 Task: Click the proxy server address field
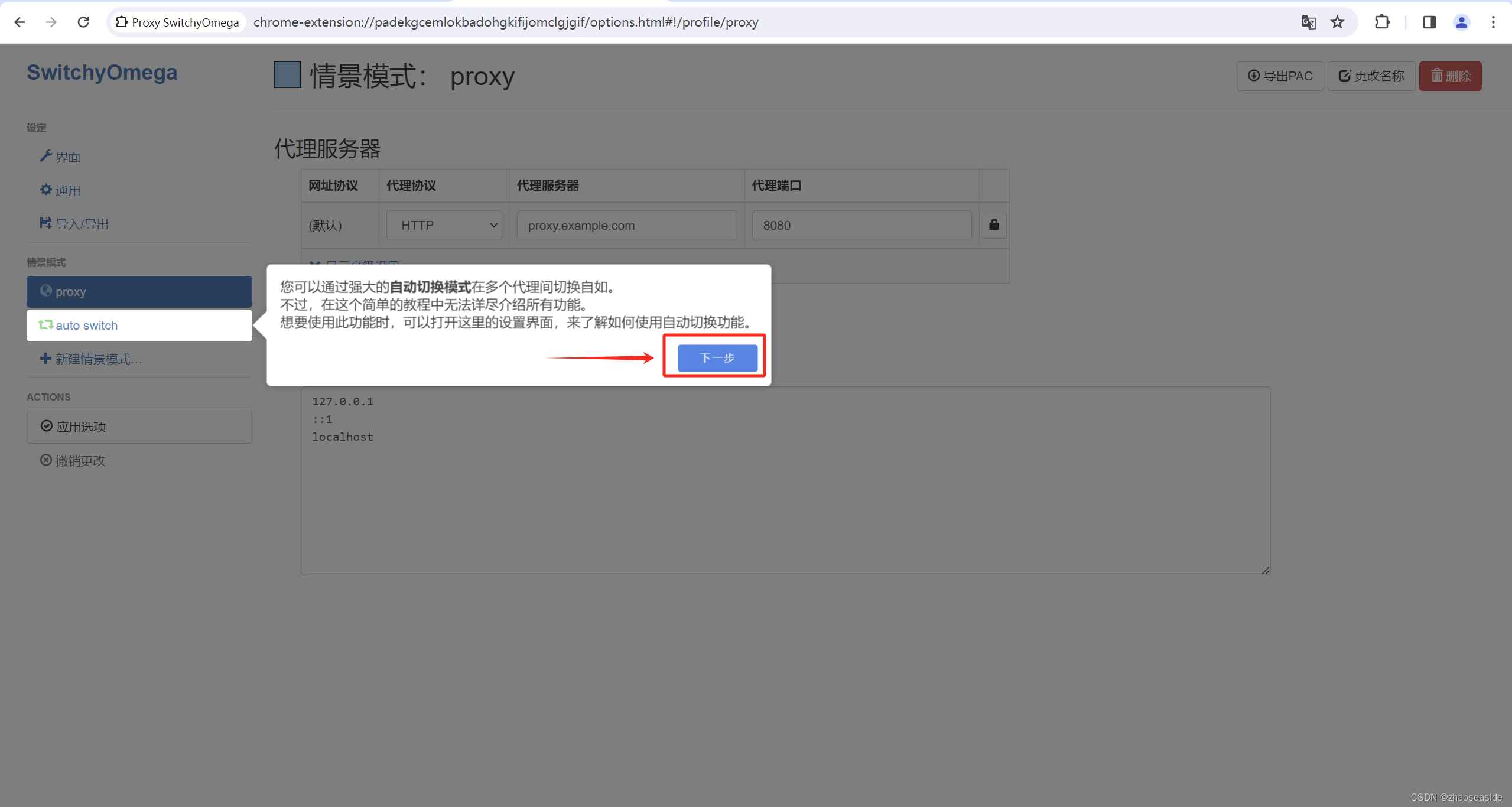pos(627,226)
